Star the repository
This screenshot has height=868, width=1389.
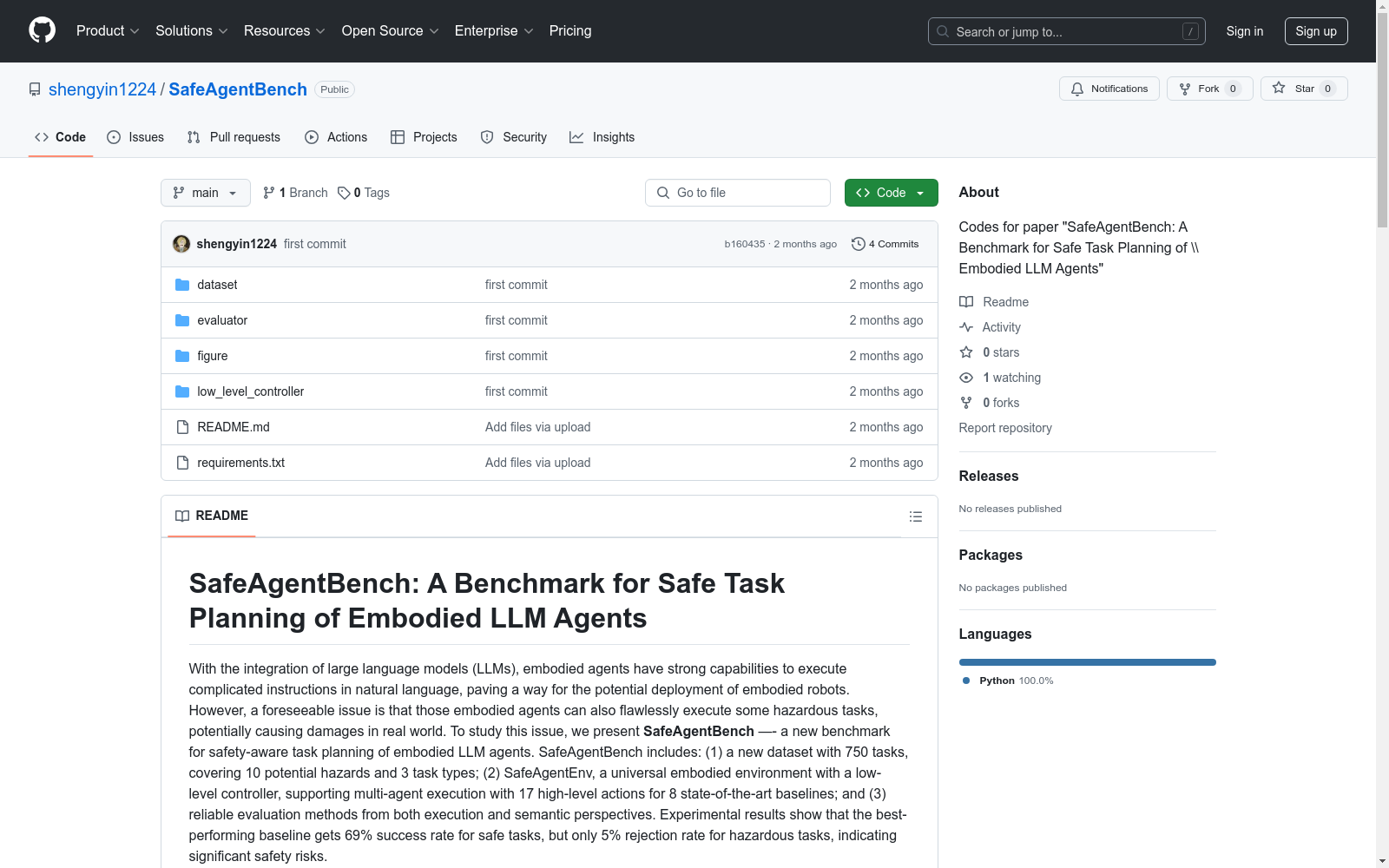coord(1303,89)
